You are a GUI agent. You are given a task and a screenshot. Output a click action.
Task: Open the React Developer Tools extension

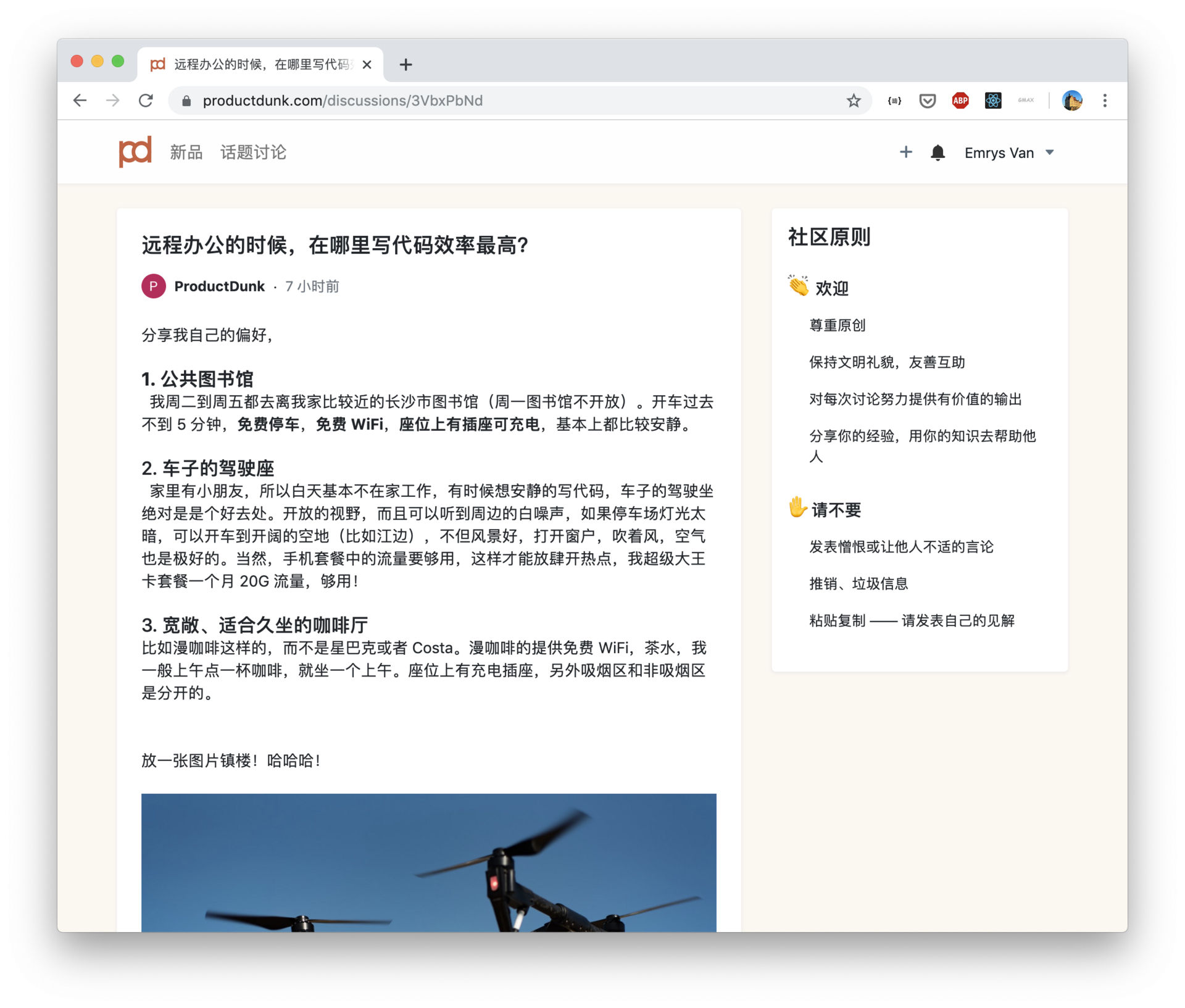pos(993,101)
